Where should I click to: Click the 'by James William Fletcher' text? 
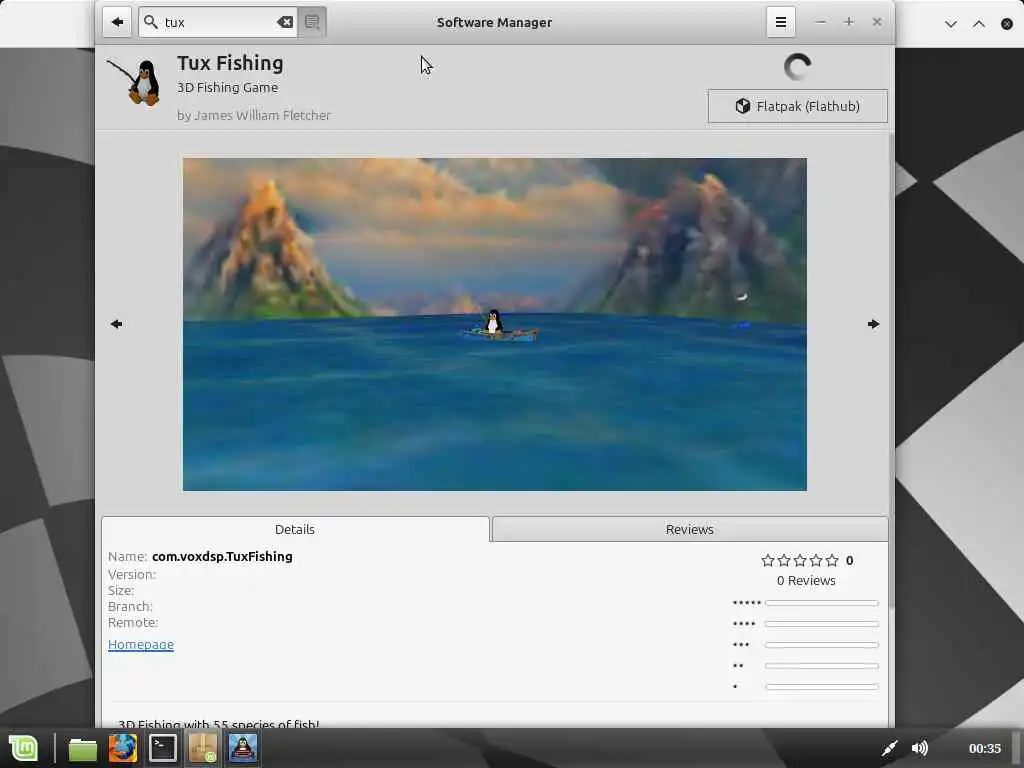click(x=253, y=116)
